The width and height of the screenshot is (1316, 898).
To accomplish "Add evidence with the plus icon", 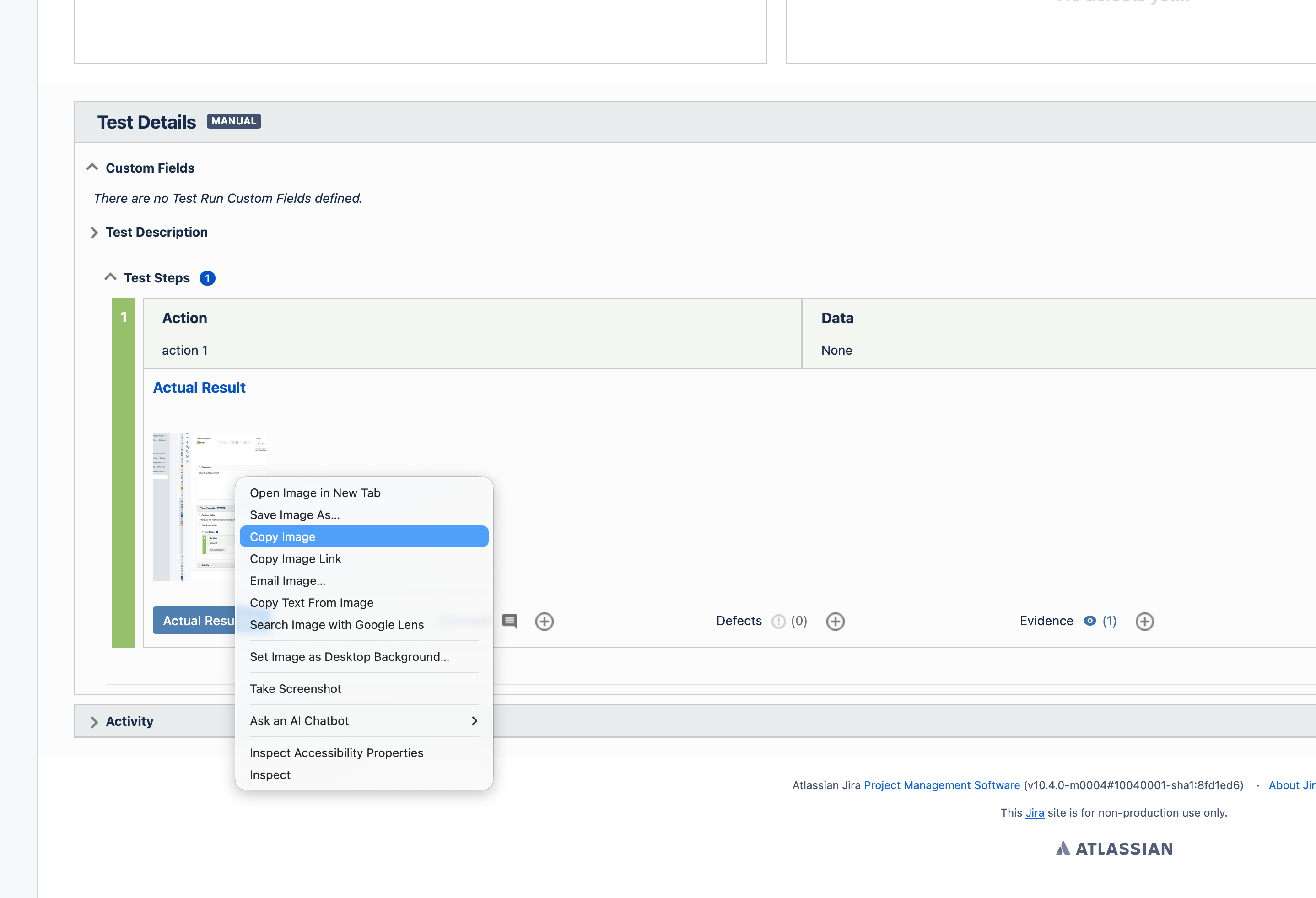I will [1144, 622].
